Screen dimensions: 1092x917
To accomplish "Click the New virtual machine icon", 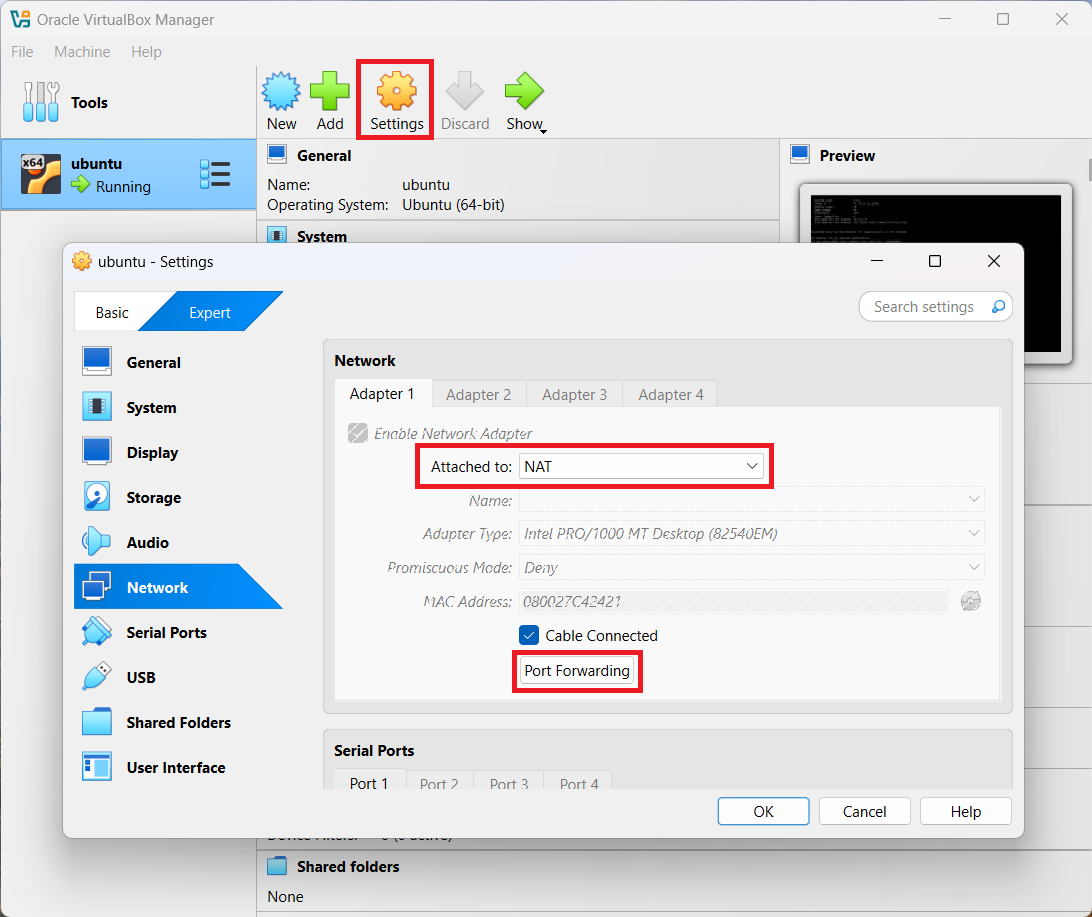I will point(281,91).
